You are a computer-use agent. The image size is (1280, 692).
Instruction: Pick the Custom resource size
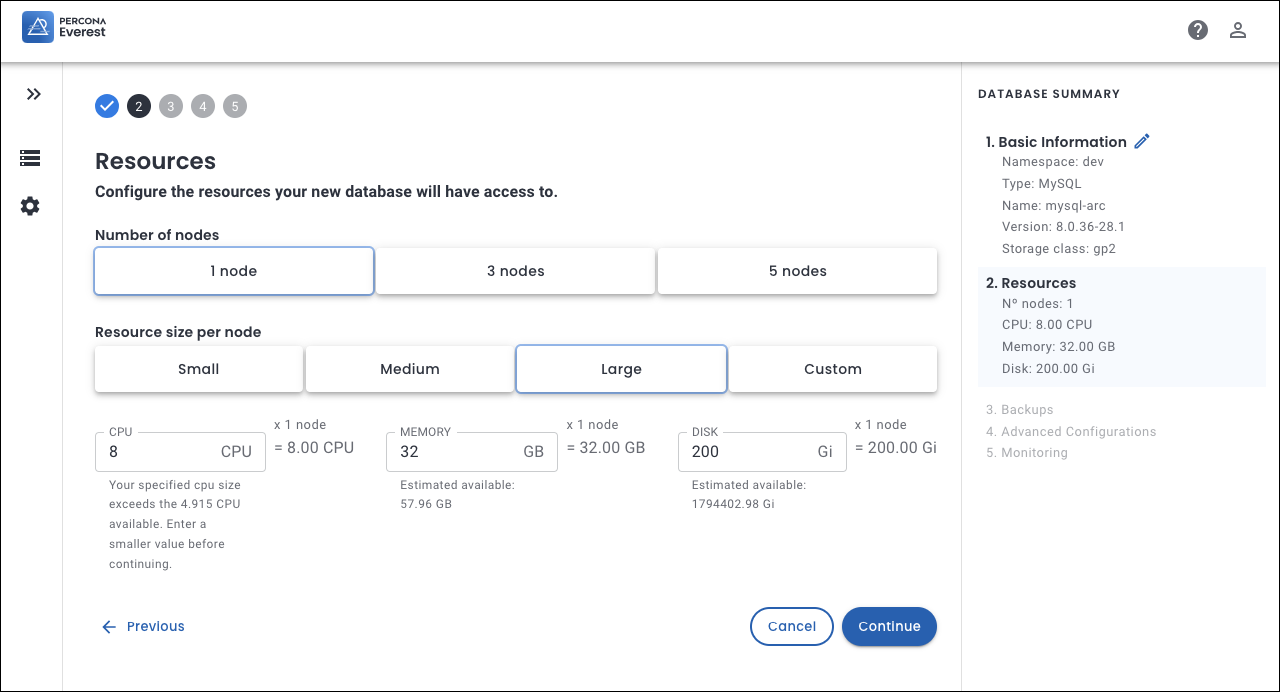[x=832, y=369]
